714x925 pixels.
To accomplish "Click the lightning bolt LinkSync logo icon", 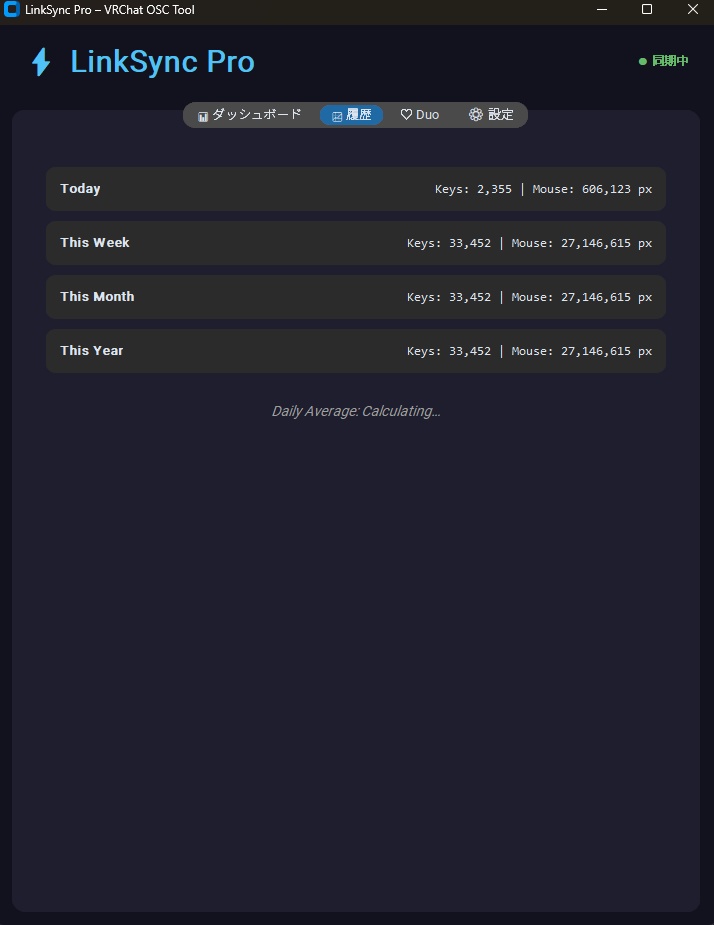I will click(40, 62).
